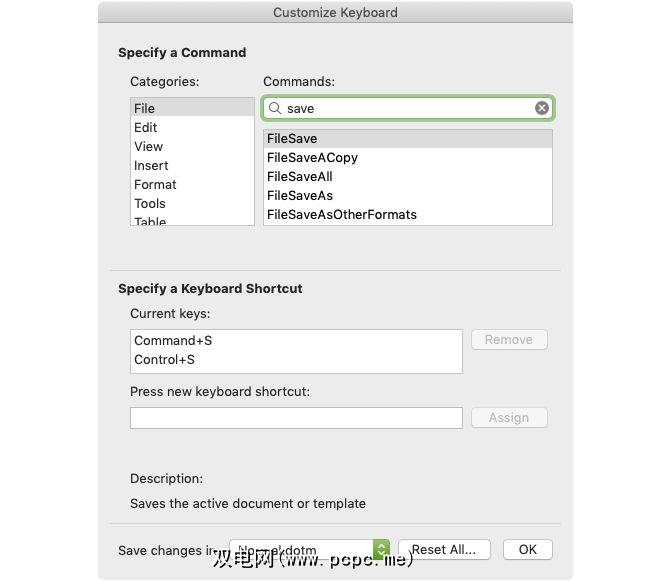Clear the search field with X icon
The image size is (670, 582).
point(542,108)
